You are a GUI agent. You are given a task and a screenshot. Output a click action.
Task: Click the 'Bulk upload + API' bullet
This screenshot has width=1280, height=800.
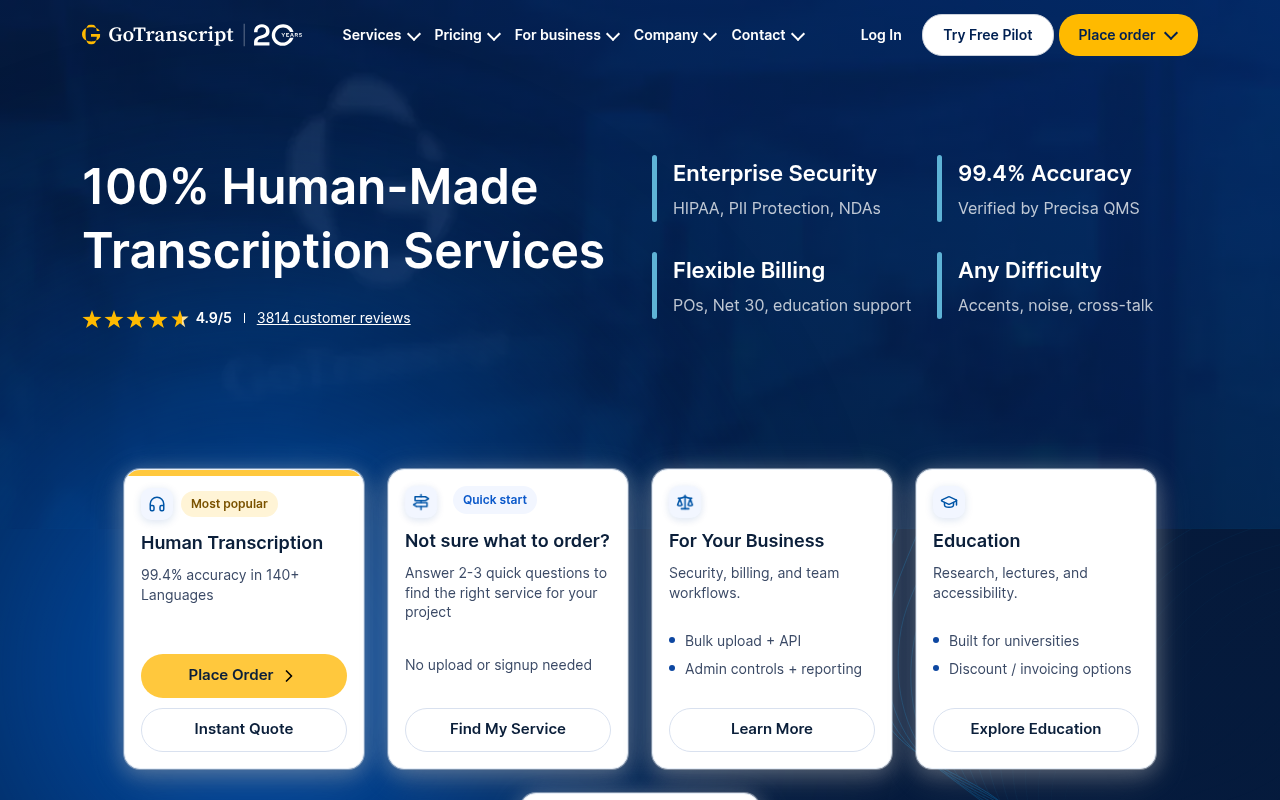pyautogui.click(x=743, y=641)
